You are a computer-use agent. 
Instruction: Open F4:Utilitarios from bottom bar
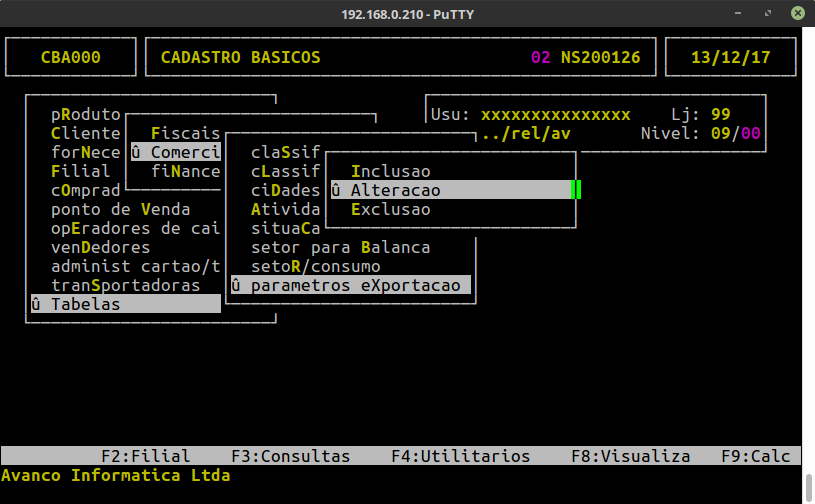tap(460, 456)
